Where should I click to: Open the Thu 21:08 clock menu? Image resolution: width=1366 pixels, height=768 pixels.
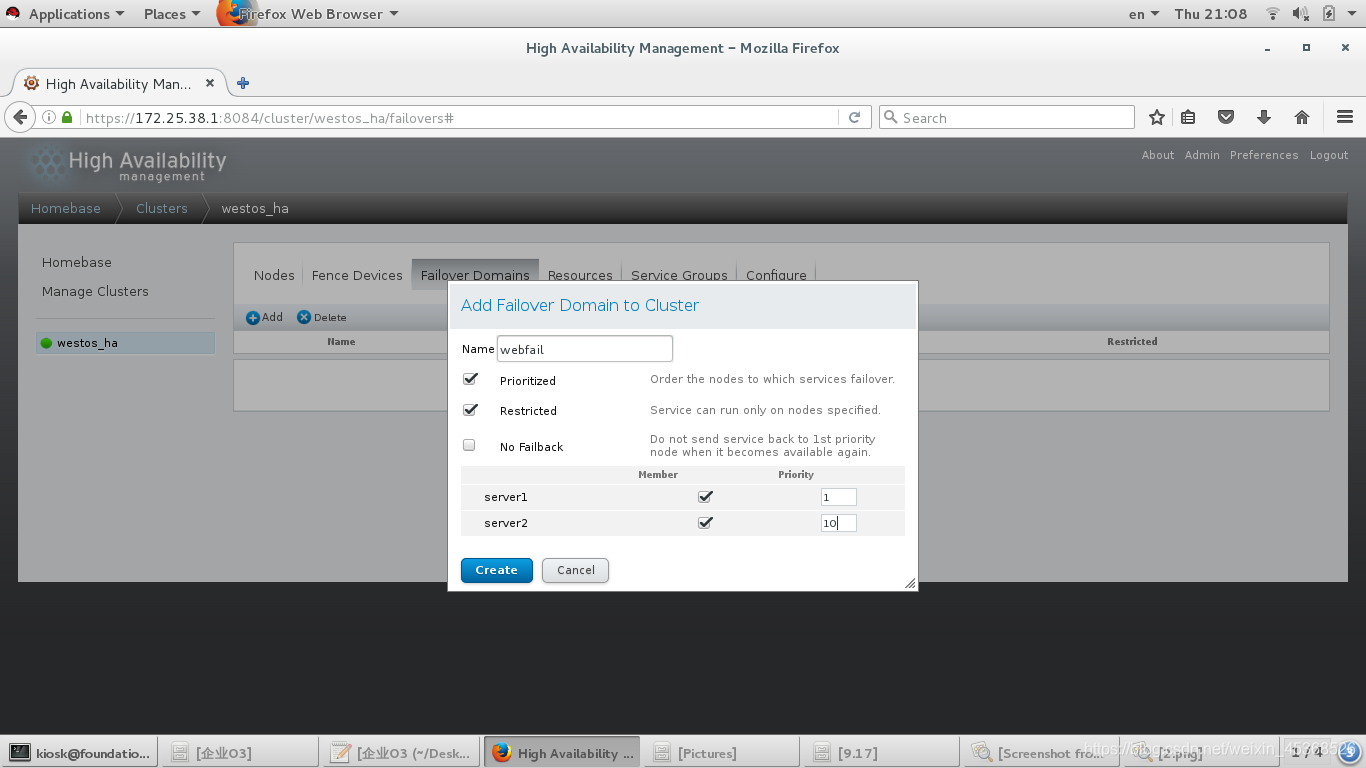pyautogui.click(x=1211, y=14)
